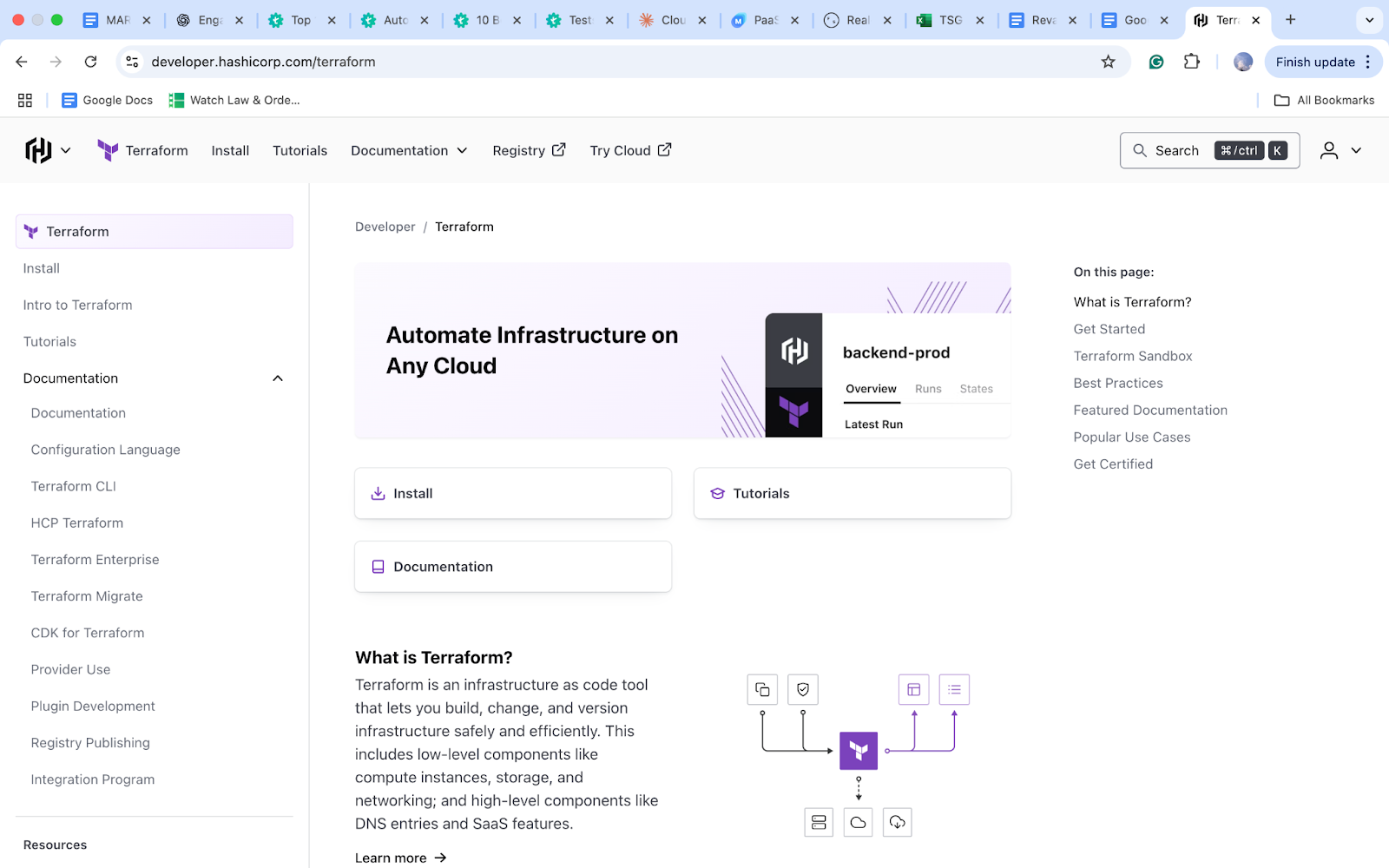Click the Tutorials card button
Viewport: 1389px width, 868px height.
(852, 493)
